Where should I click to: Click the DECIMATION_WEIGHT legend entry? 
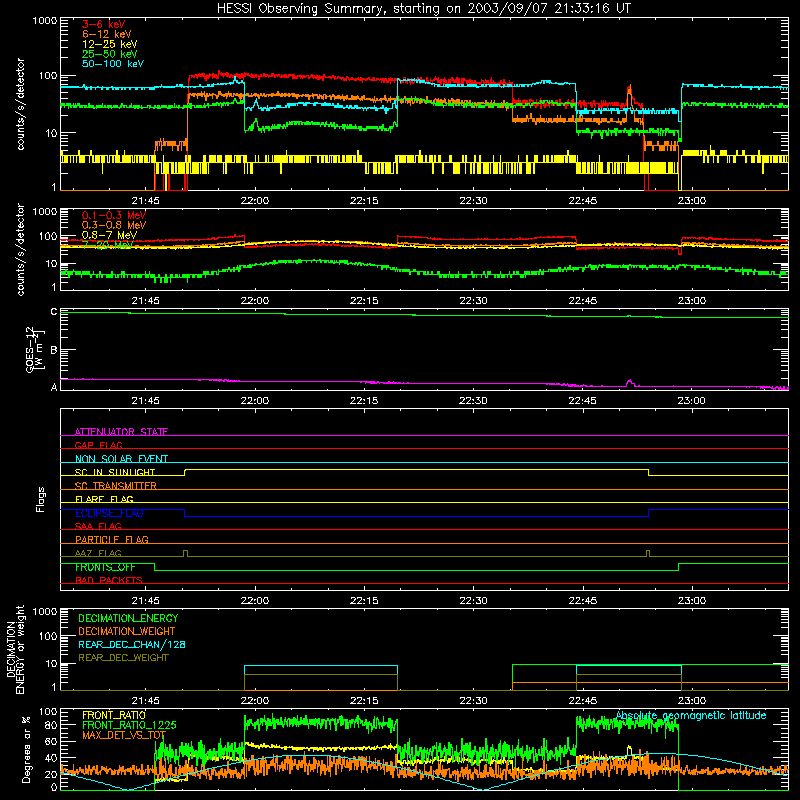127,631
